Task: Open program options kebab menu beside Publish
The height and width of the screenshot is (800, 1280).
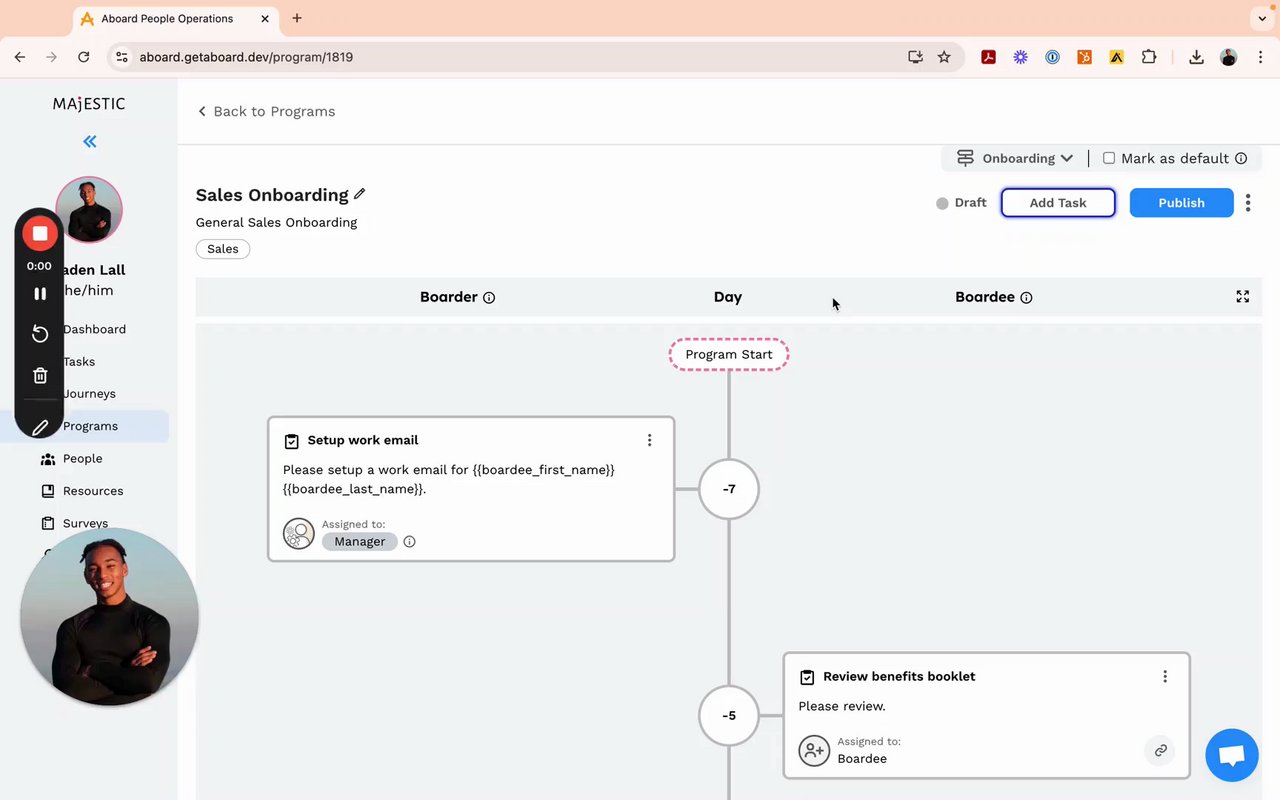Action: [x=1248, y=203]
